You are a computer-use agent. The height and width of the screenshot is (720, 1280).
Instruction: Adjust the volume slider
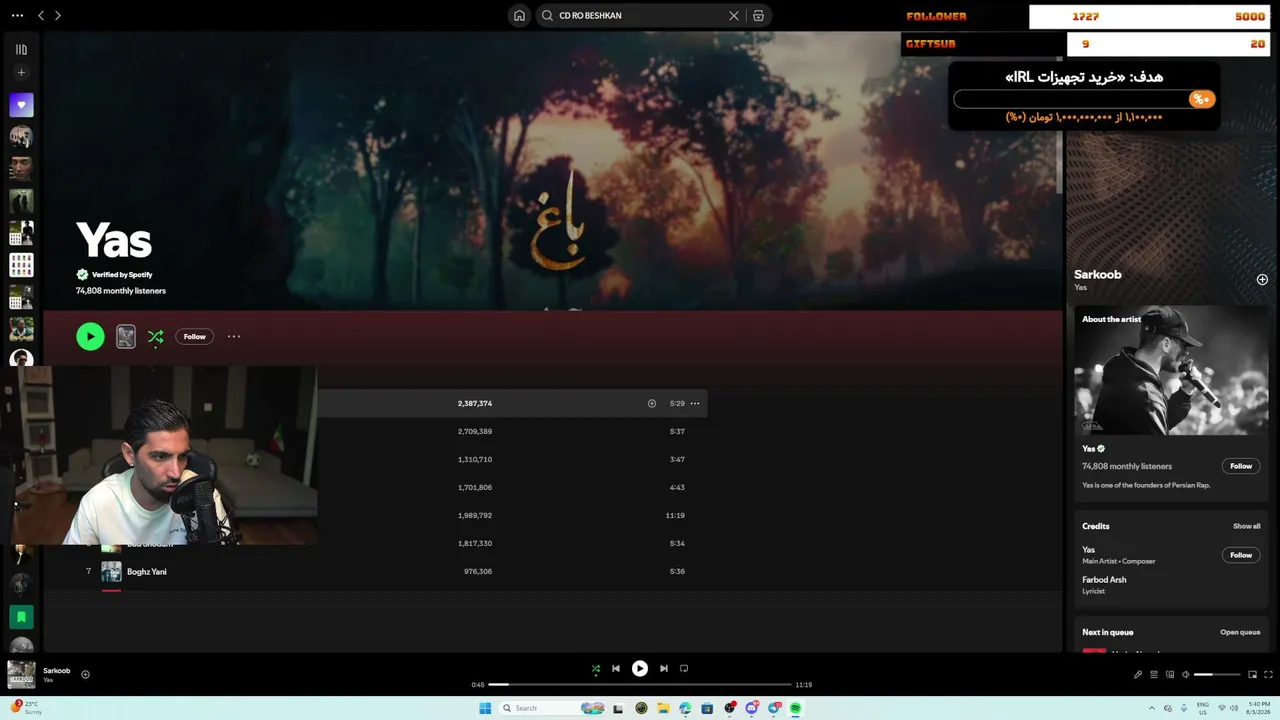pyautogui.click(x=1217, y=675)
